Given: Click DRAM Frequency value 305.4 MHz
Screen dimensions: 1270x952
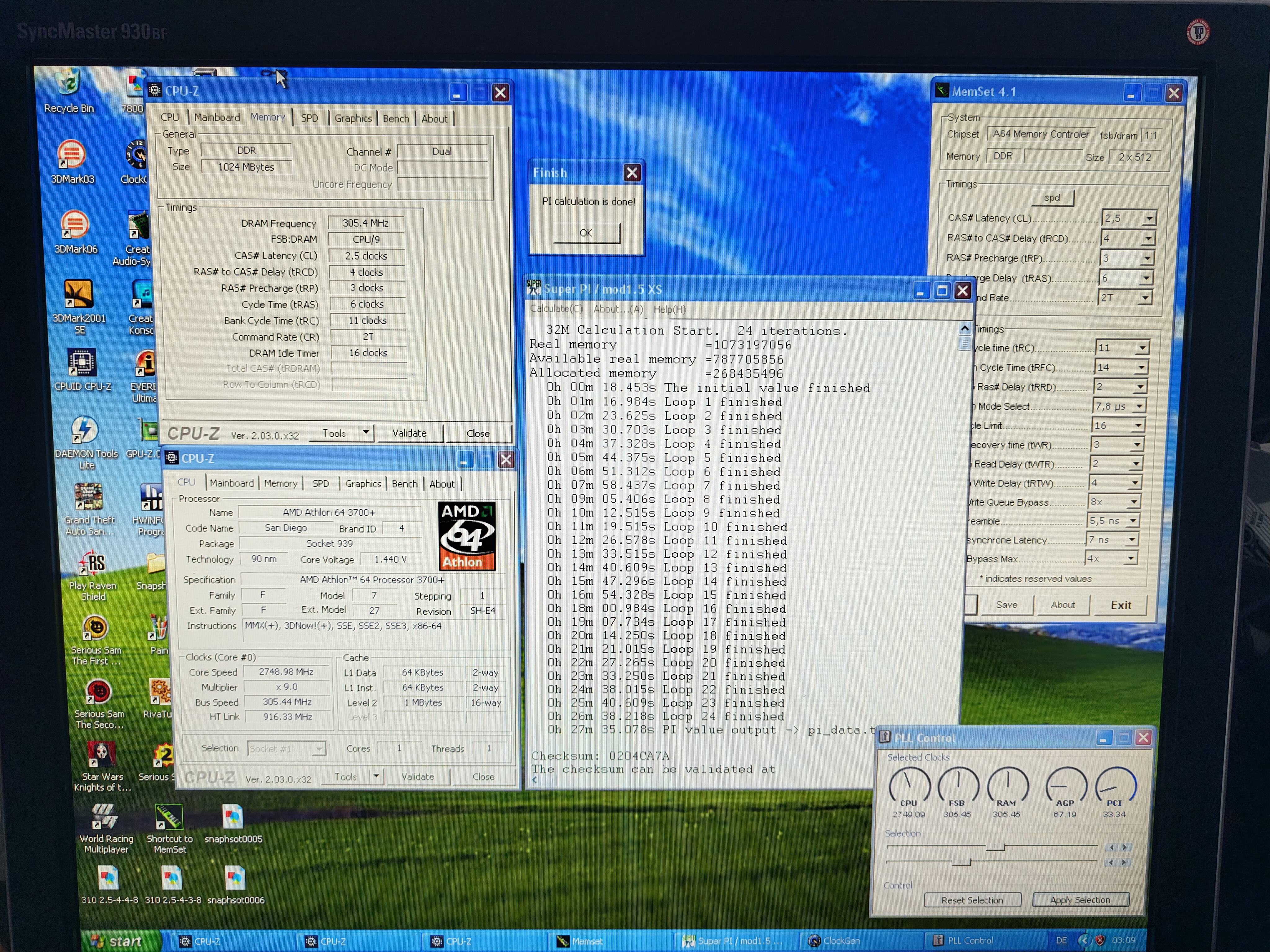Looking at the screenshot, I should (x=366, y=223).
